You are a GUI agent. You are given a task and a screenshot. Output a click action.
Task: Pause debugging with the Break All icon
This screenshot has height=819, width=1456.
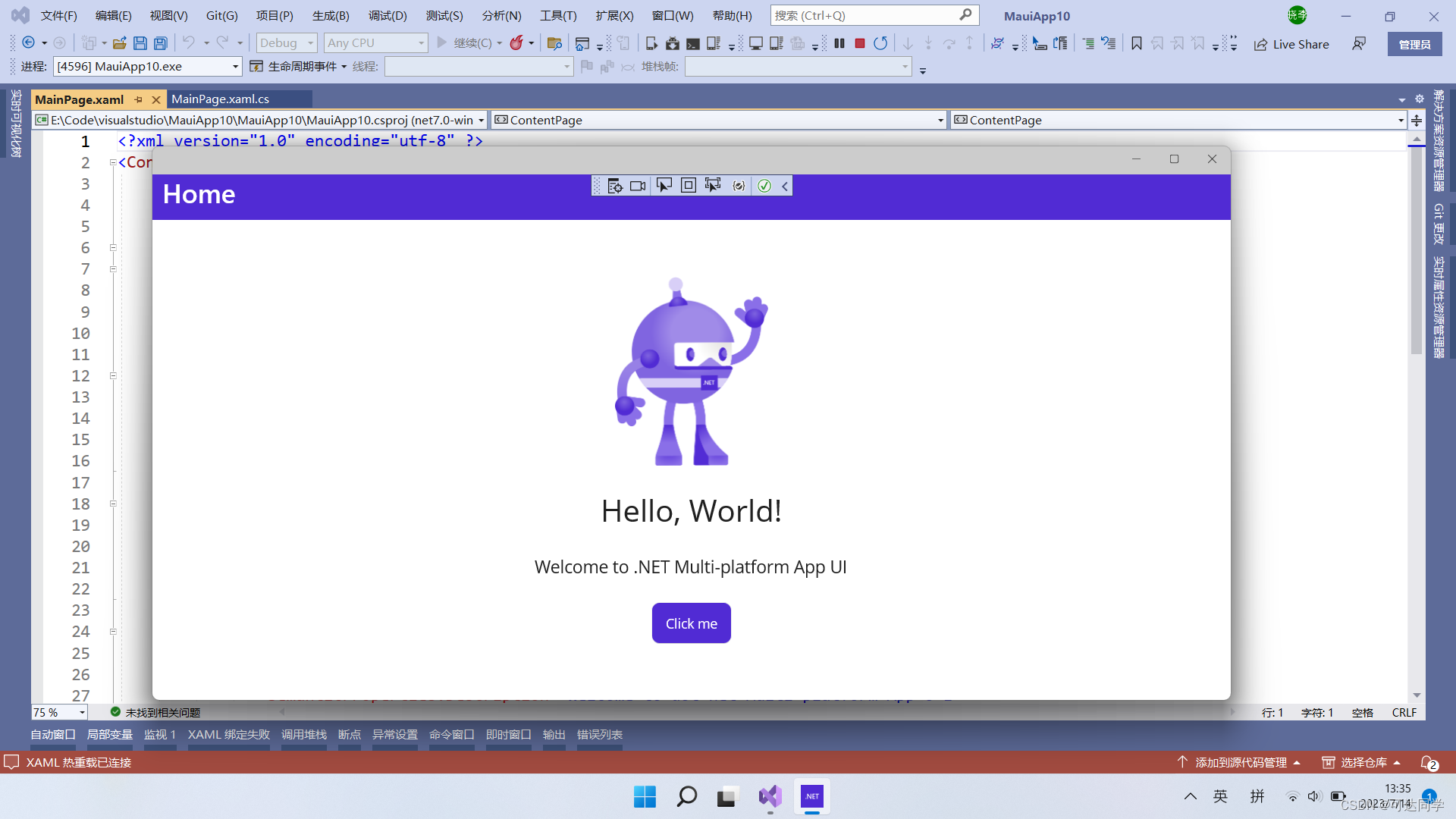(x=839, y=43)
